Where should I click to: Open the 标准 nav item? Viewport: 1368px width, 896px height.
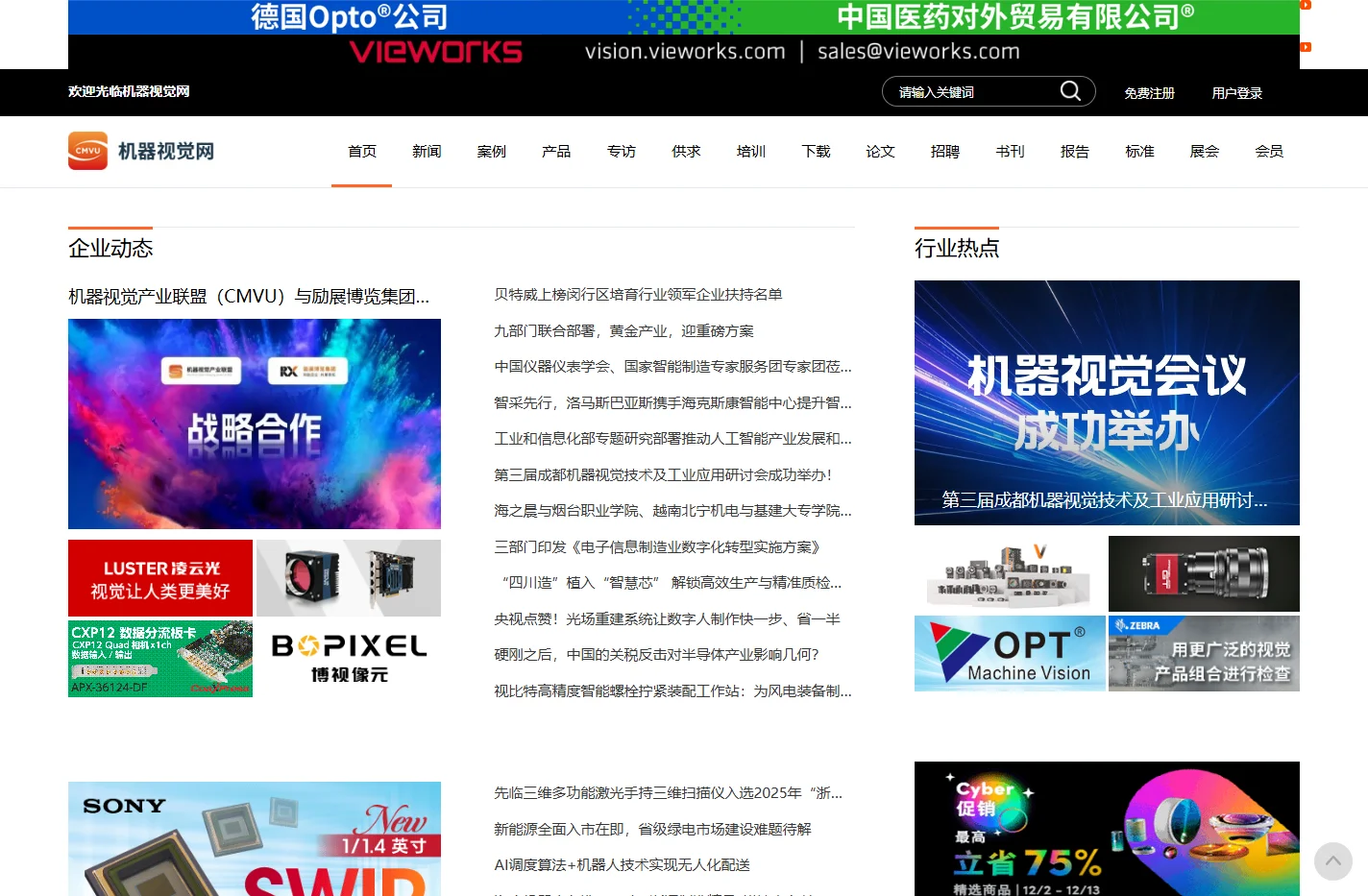tap(1139, 152)
